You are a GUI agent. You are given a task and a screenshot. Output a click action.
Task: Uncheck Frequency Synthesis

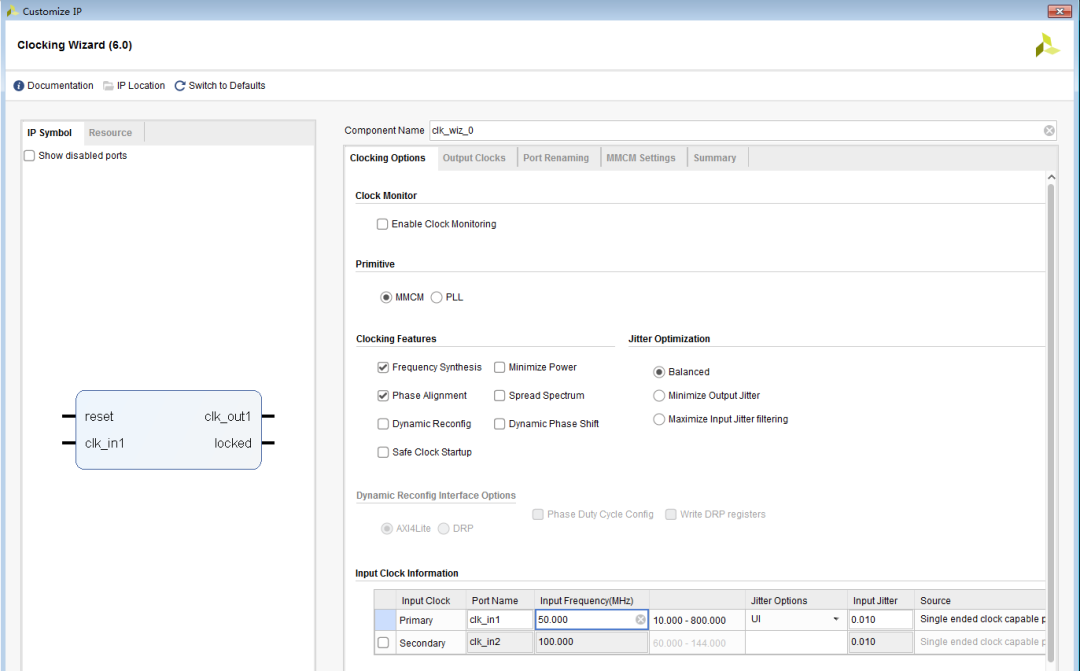383,367
